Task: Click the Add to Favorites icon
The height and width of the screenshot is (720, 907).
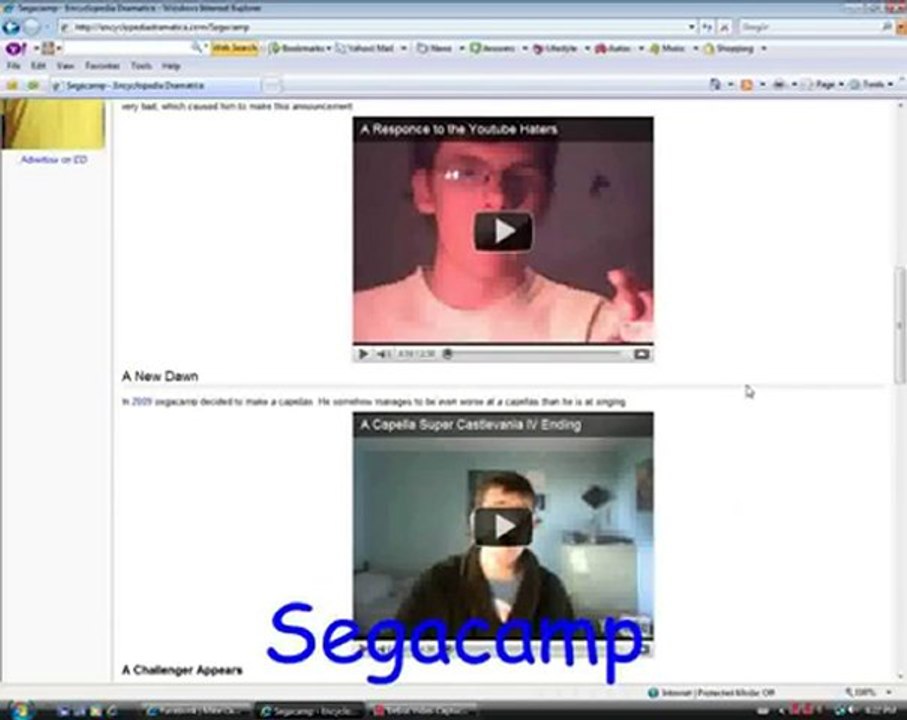Action: (x=33, y=86)
